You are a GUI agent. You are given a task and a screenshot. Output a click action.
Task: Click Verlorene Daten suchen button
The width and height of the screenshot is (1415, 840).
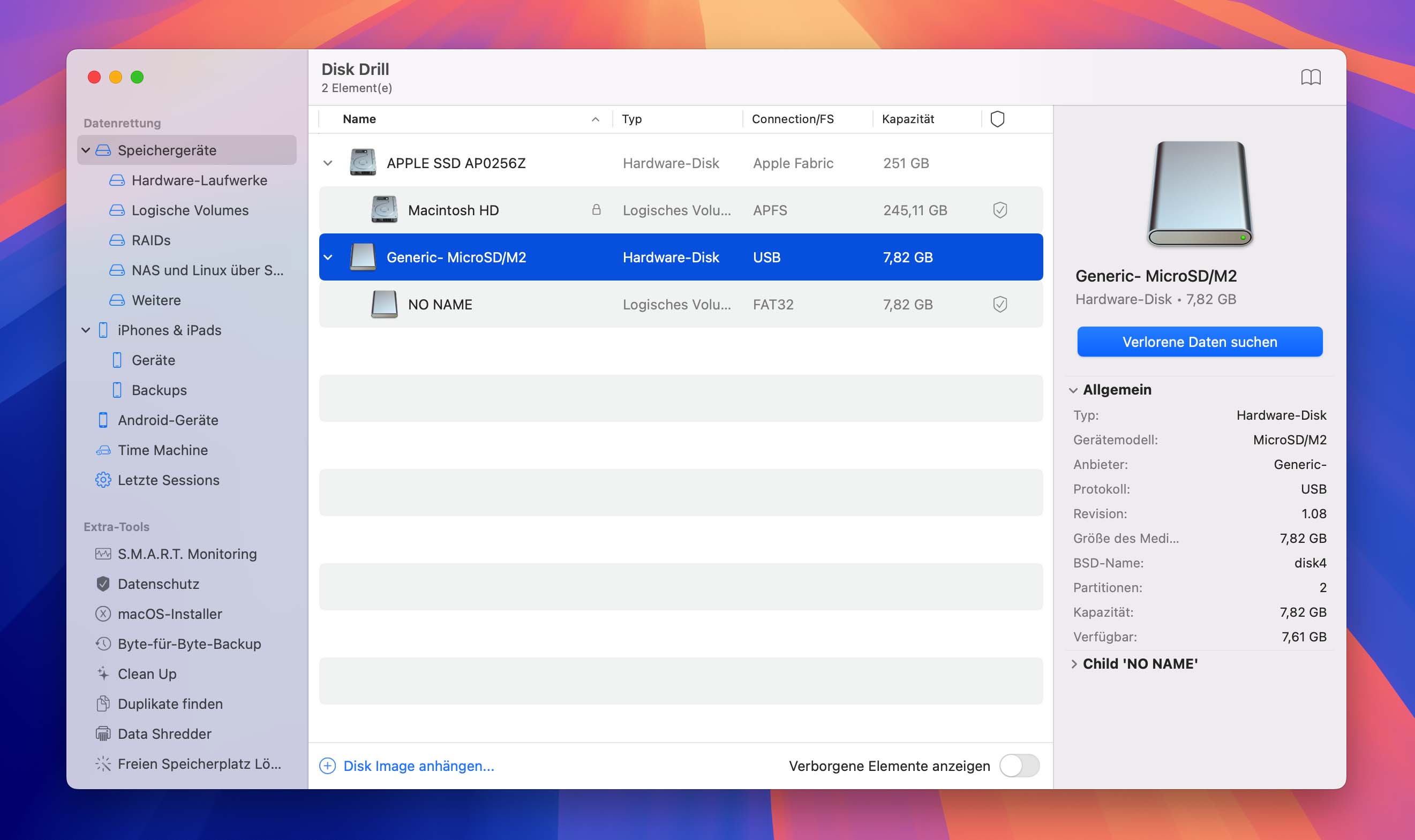[1200, 341]
